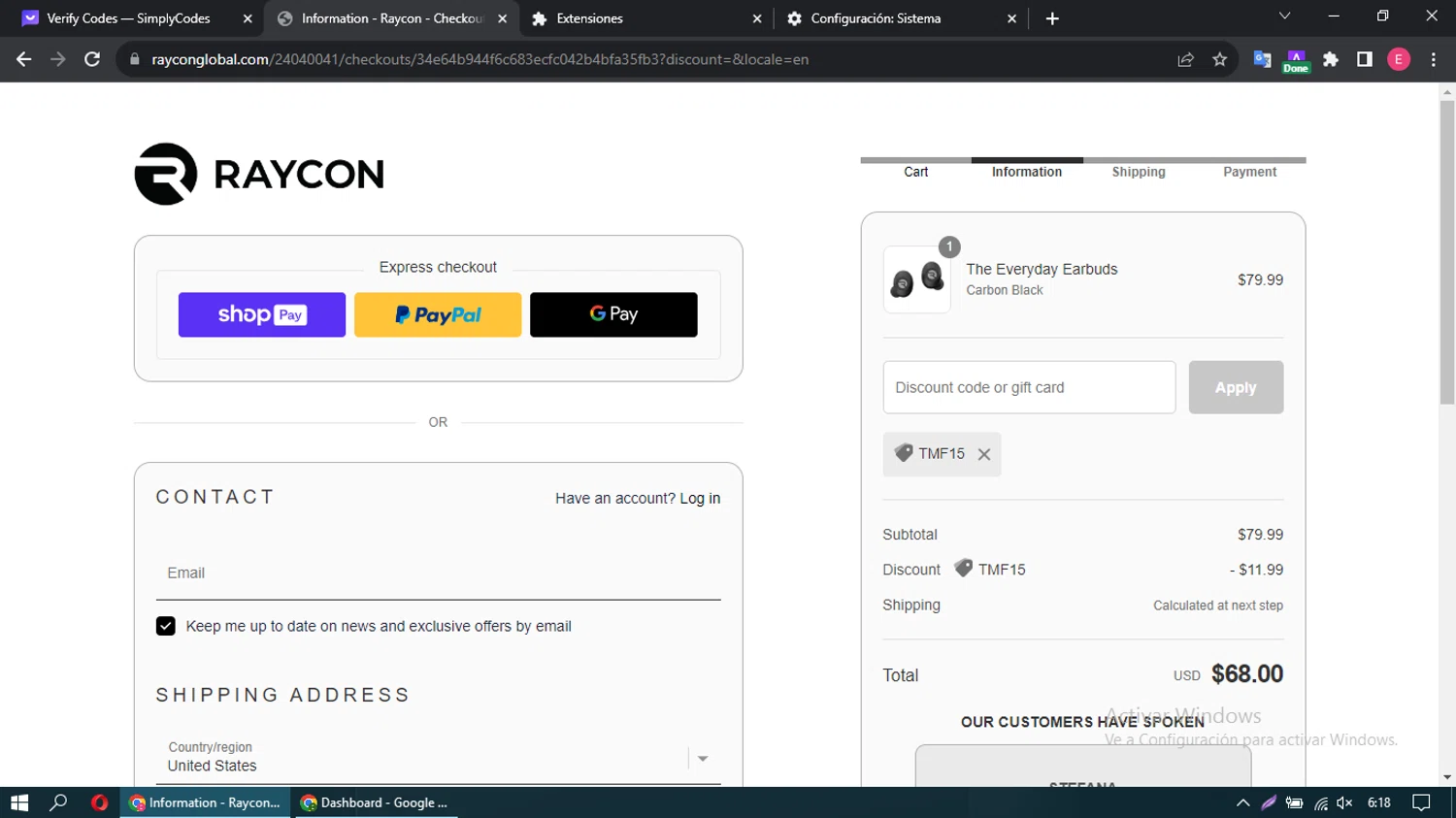Reload the checkout page
1456x818 pixels.
tap(92, 59)
